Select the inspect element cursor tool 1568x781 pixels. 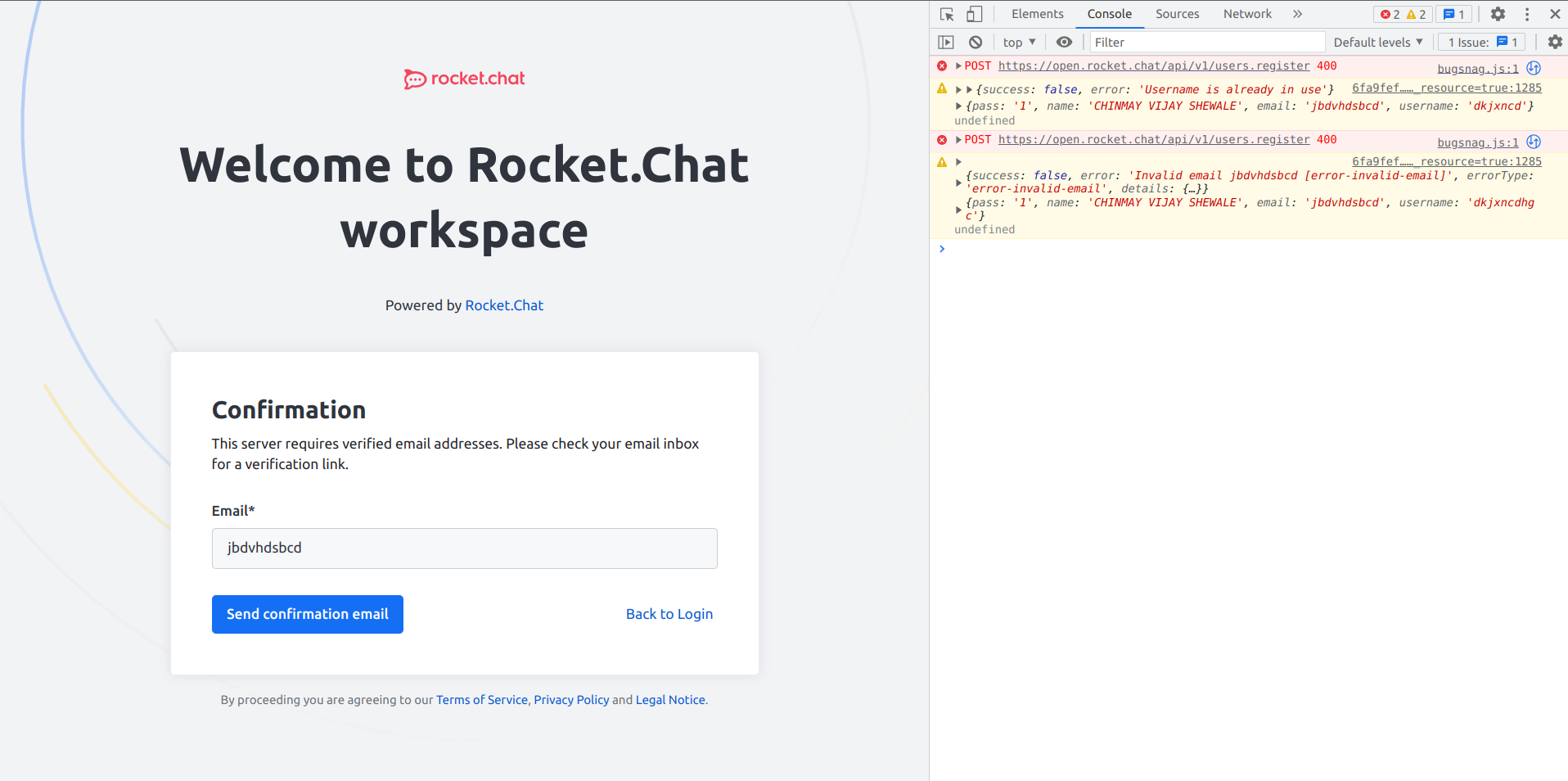click(x=946, y=14)
